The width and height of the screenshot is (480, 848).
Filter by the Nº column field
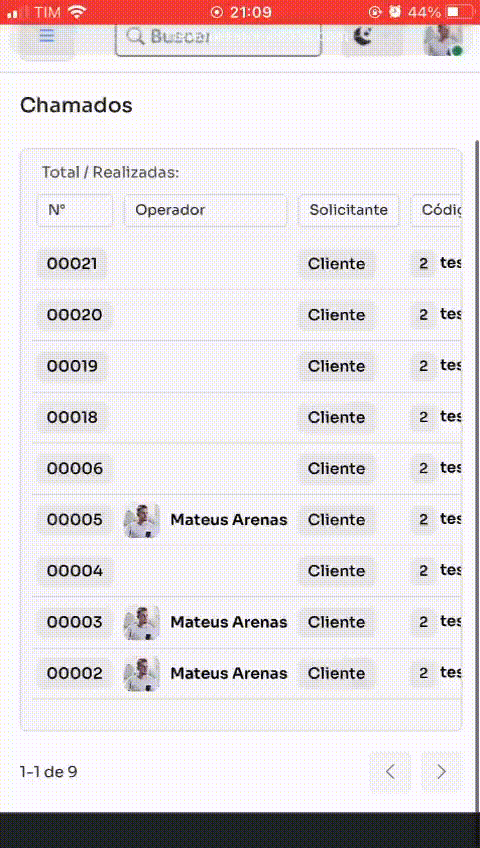75,210
